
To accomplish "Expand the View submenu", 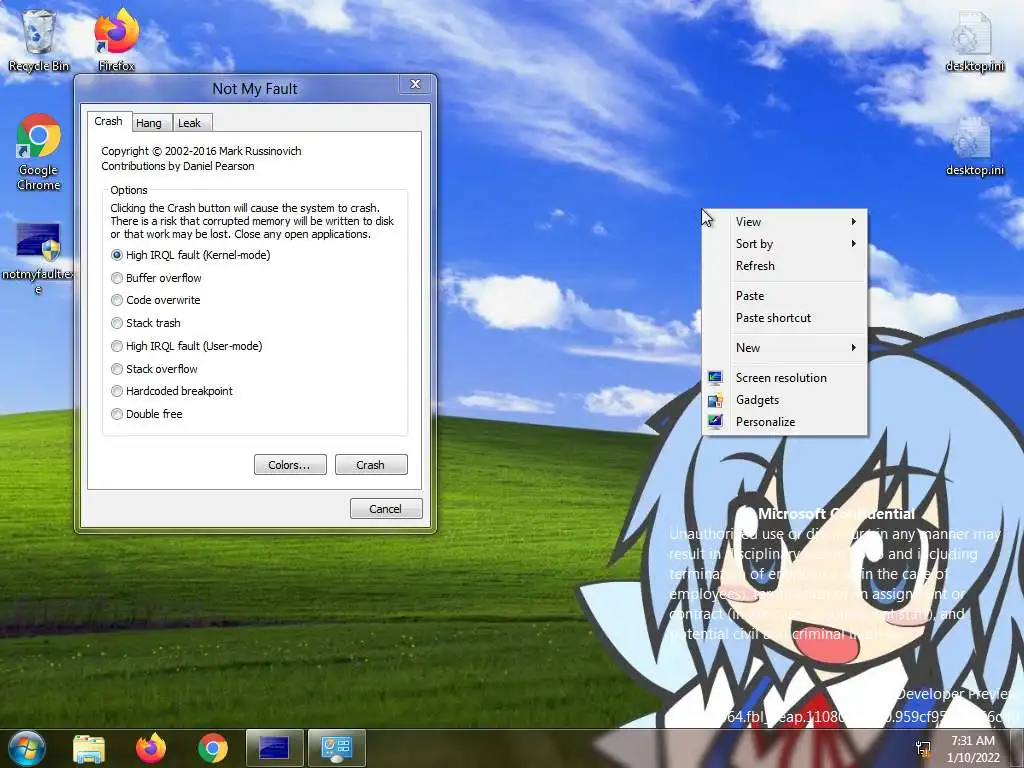I will click(x=784, y=222).
